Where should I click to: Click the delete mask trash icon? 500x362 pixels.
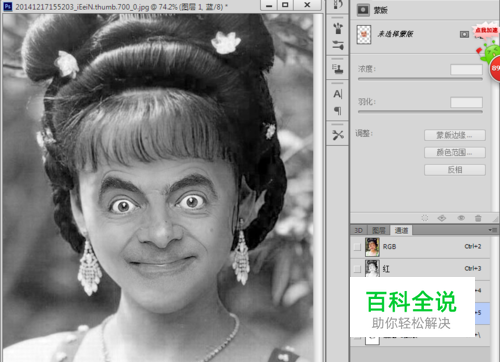pos(478,218)
